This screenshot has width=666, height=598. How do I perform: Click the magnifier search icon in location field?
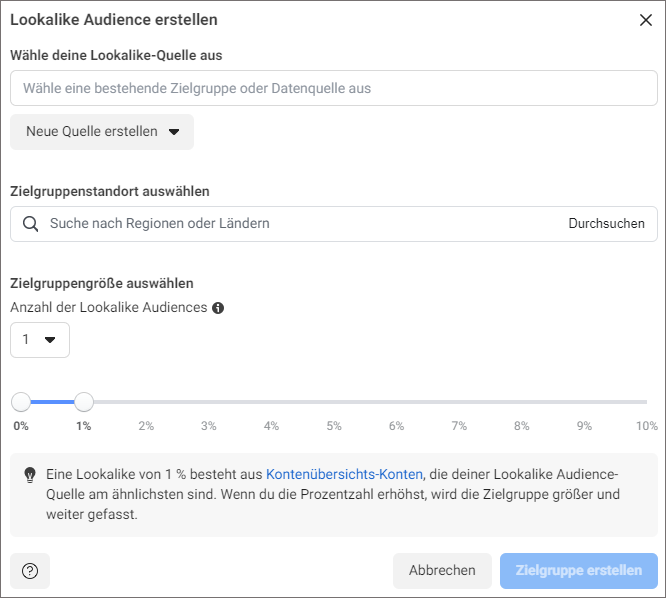point(31,224)
